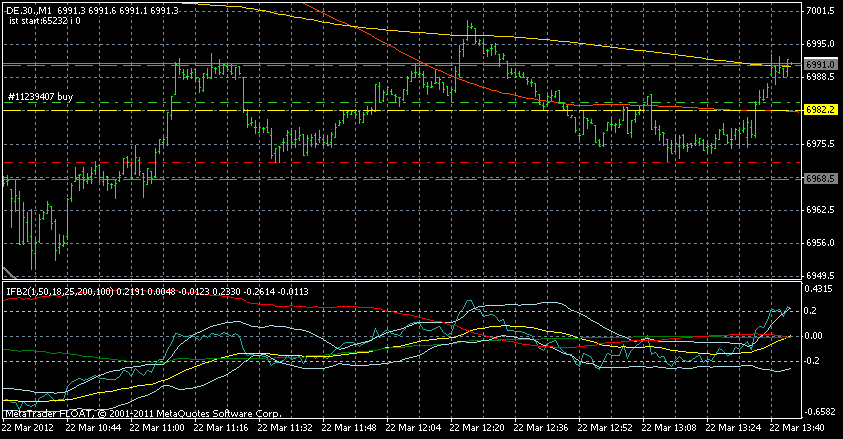This screenshot has height=439, width=843.
Task: Click the '22 Mar 12:04' time axis label
Action: pyautogui.click(x=413, y=428)
